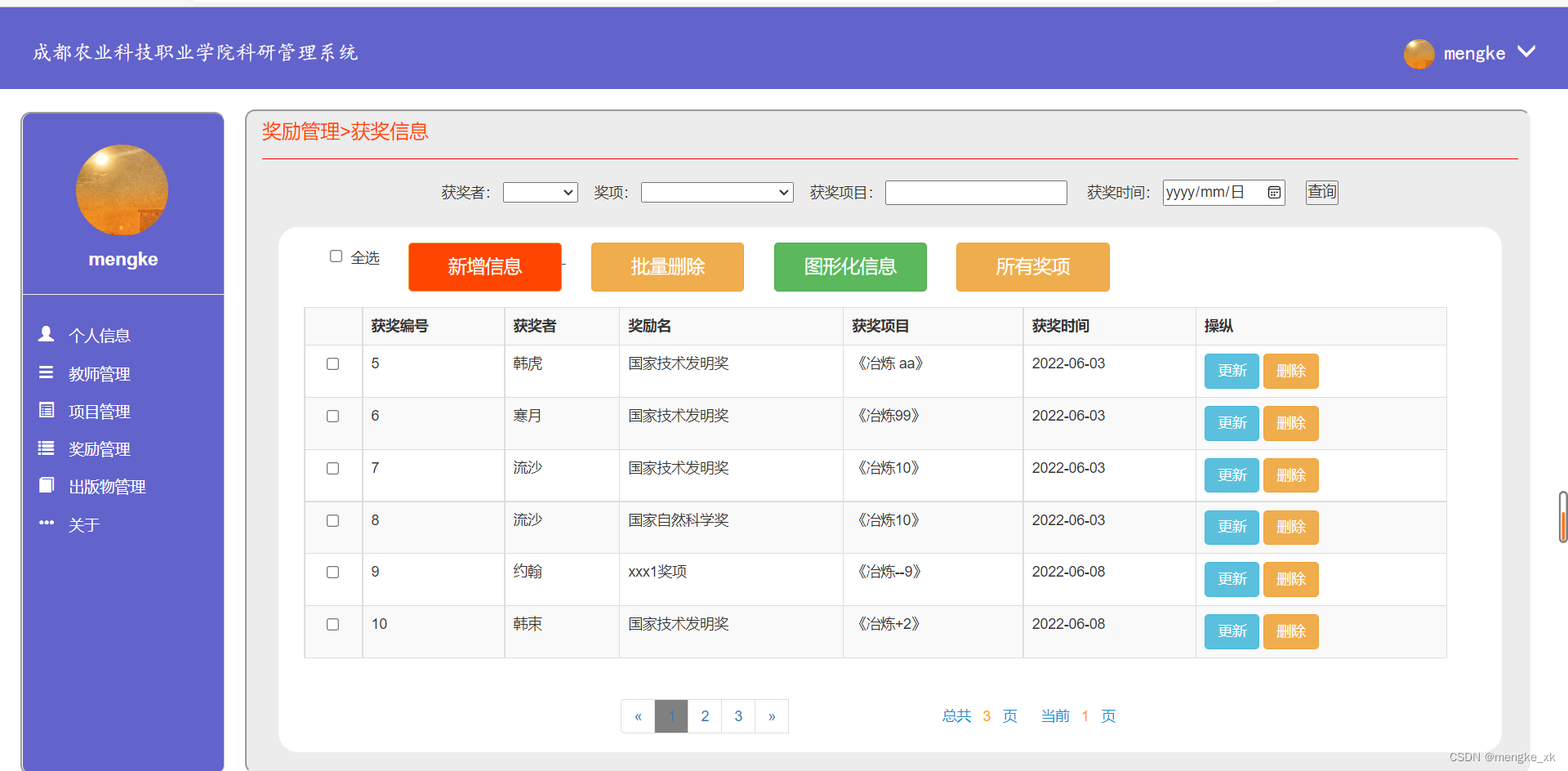The width and height of the screenshot is (1568, 771).
Task: Click the 关于 ellipsis icon
Action: (x=46, y=523)
